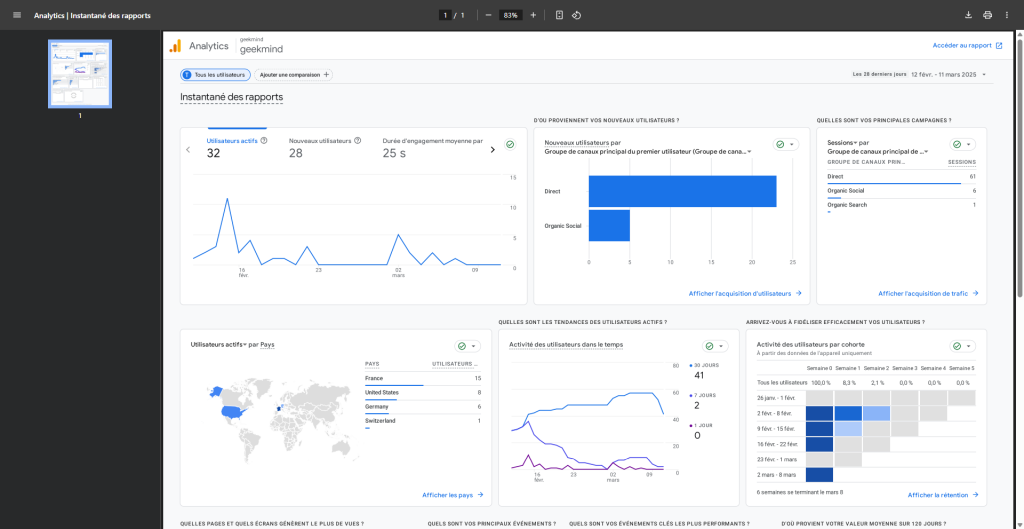Click the zoom out minus icon
The height and width of the screenshot is (529, 1024).
(488, 15)
